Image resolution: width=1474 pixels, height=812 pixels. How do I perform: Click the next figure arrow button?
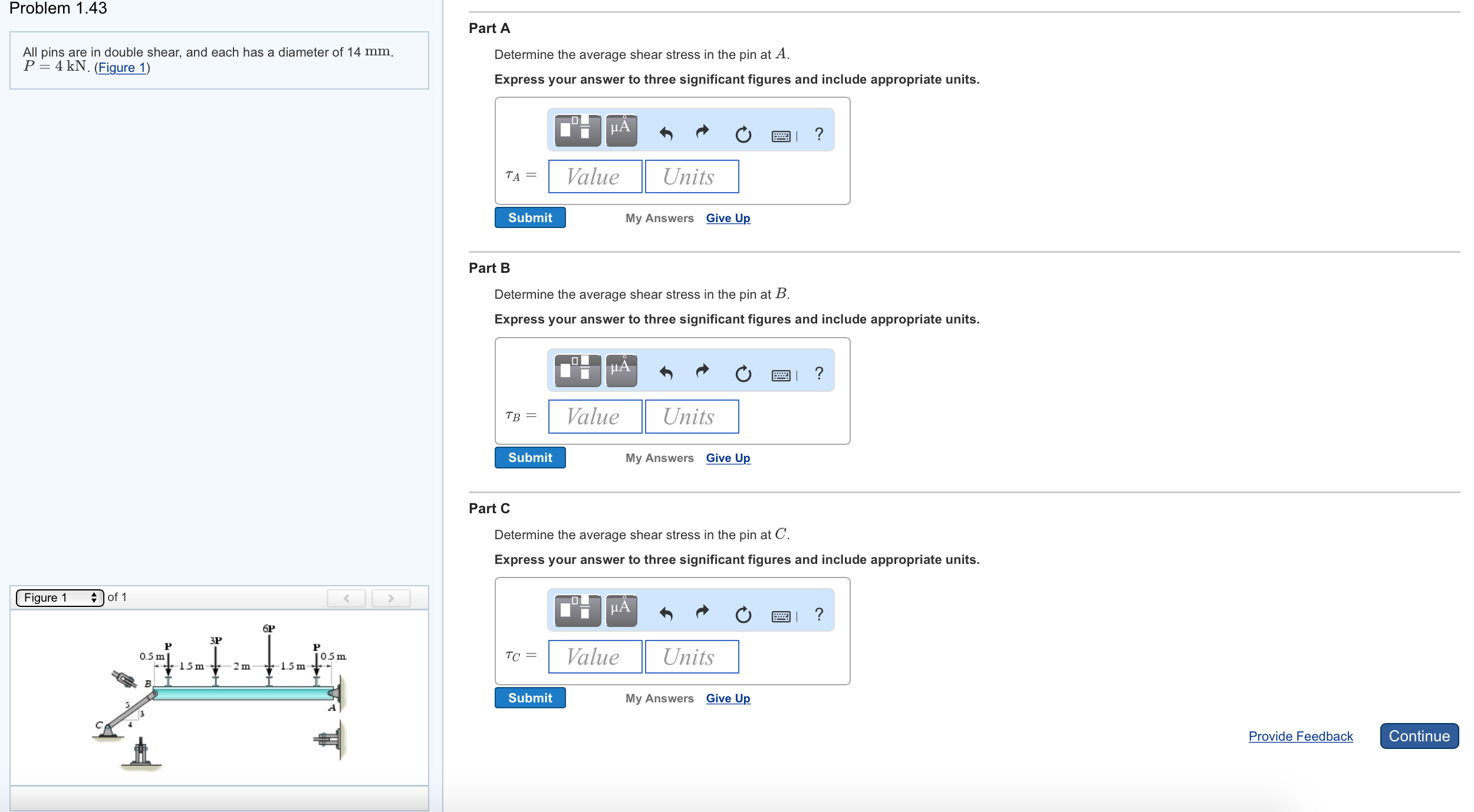(x=390, y=598)
